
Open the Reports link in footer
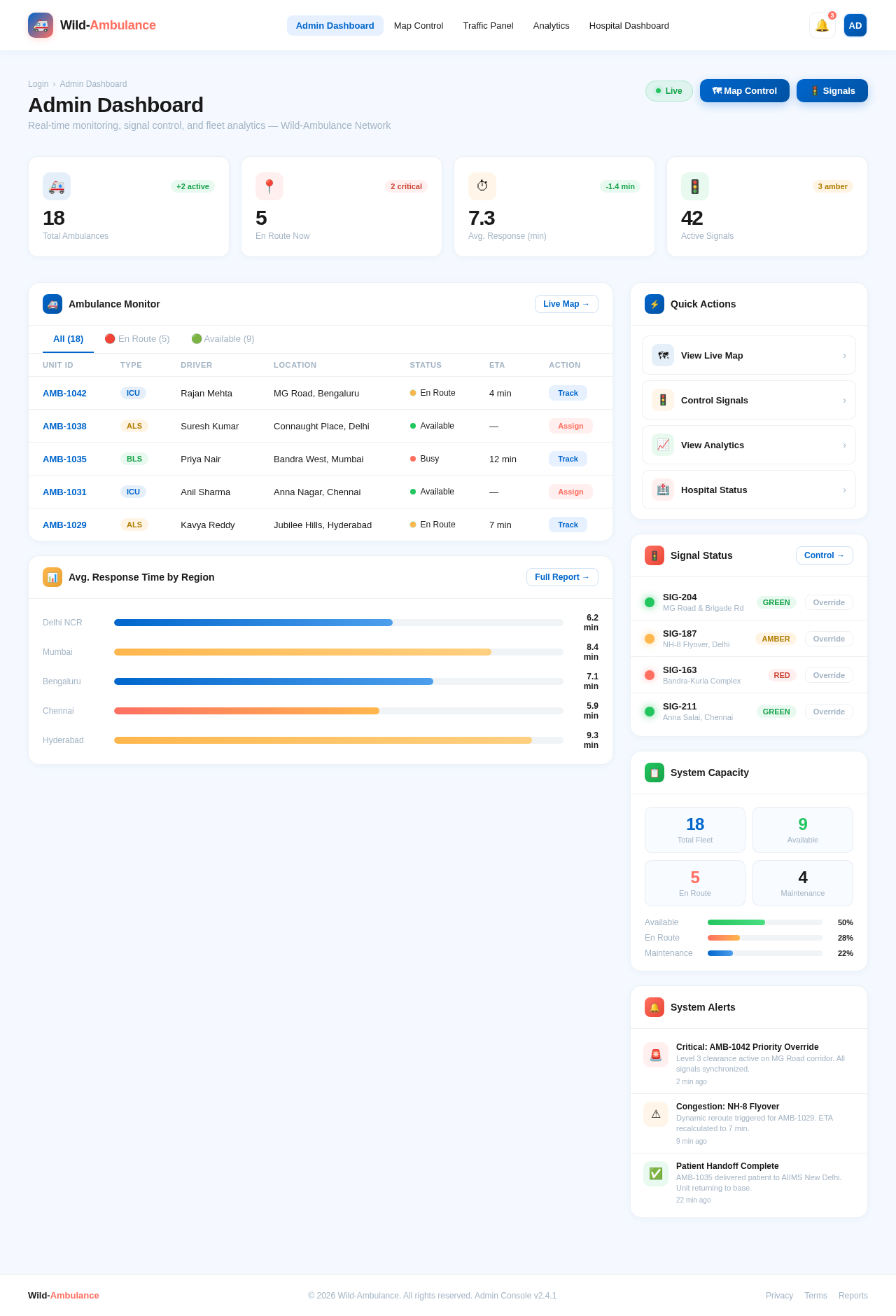(853, 1296)
